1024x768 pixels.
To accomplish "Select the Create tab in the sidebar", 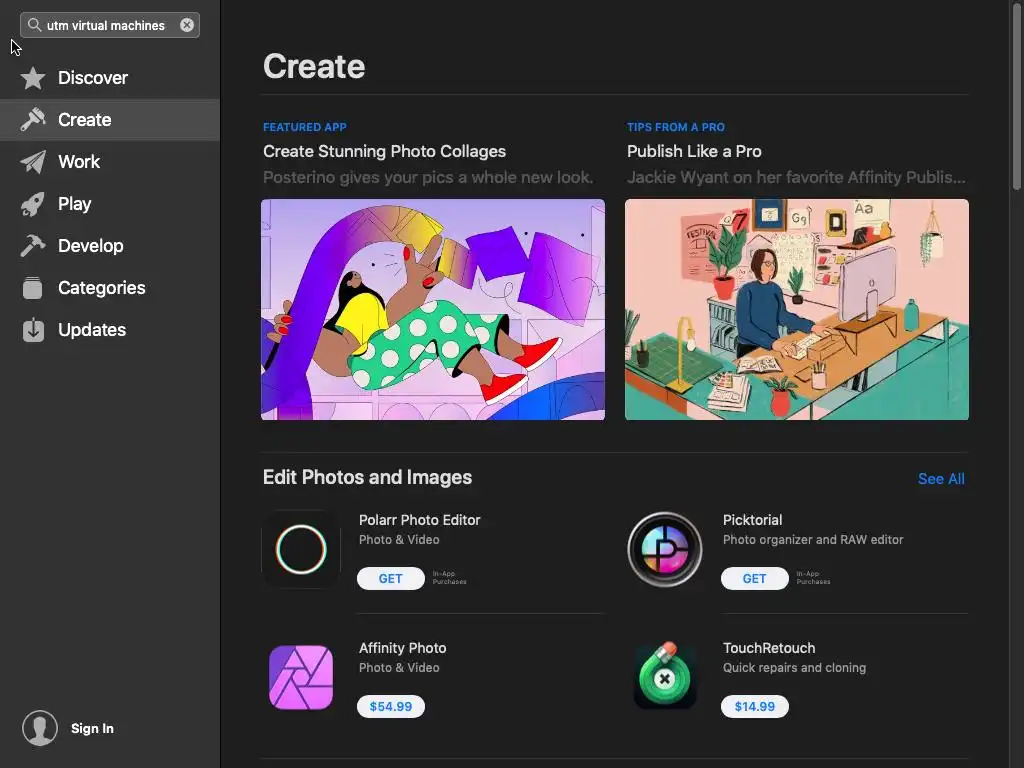I will point(85,120).
